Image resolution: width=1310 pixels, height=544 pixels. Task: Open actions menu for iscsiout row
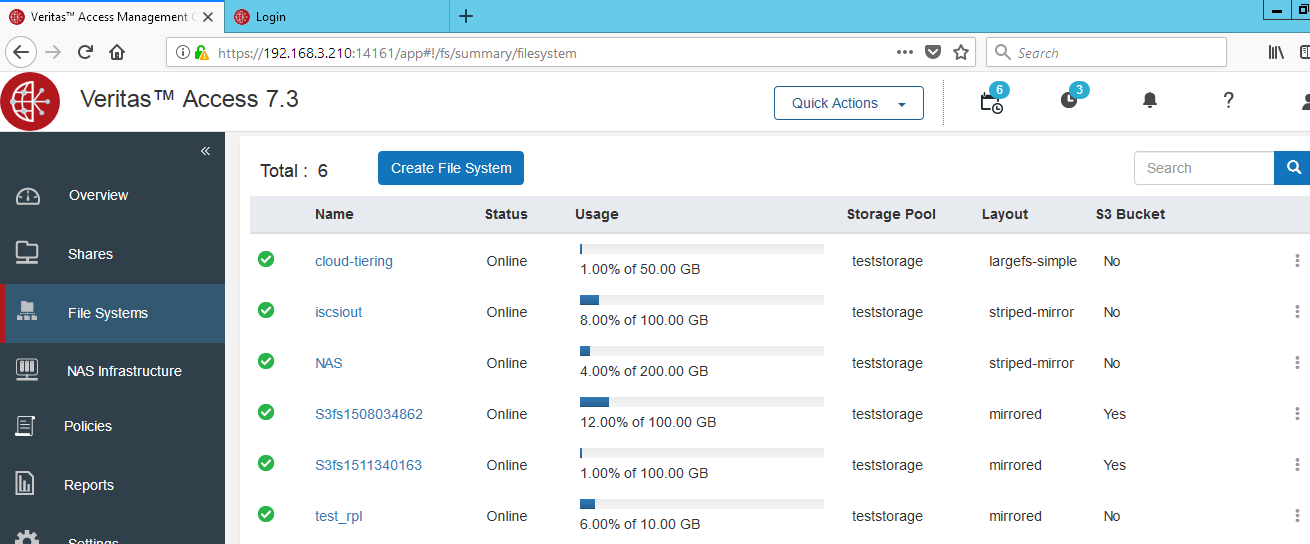[1298, 312]
